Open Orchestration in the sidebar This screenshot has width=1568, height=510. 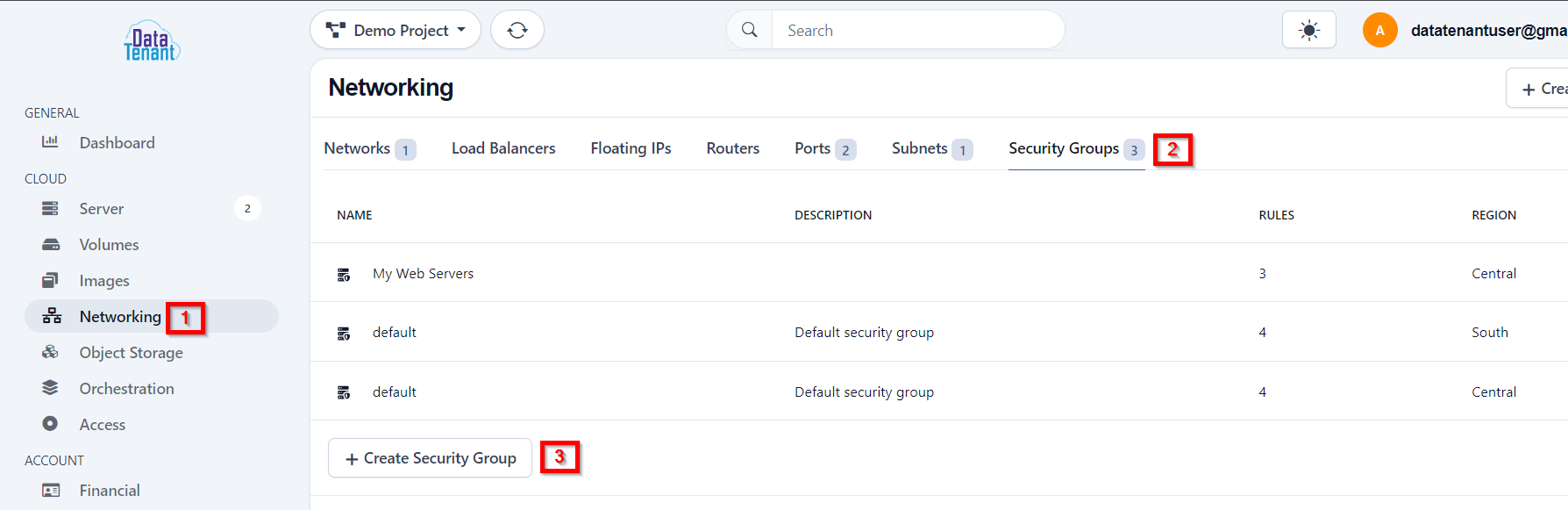pyautogui.click(x=126, y=388)
